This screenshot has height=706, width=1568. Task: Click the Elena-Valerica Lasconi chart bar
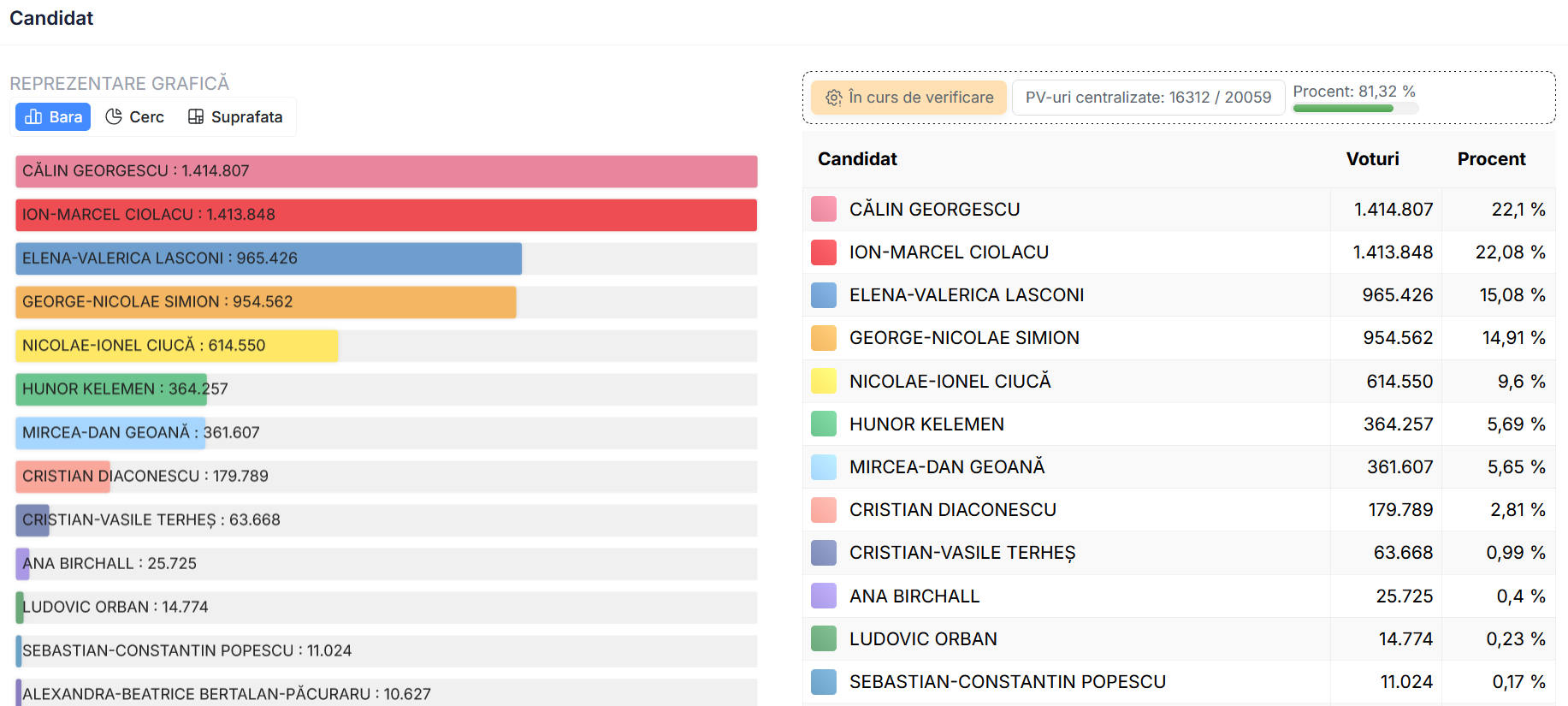pos(269,258)
